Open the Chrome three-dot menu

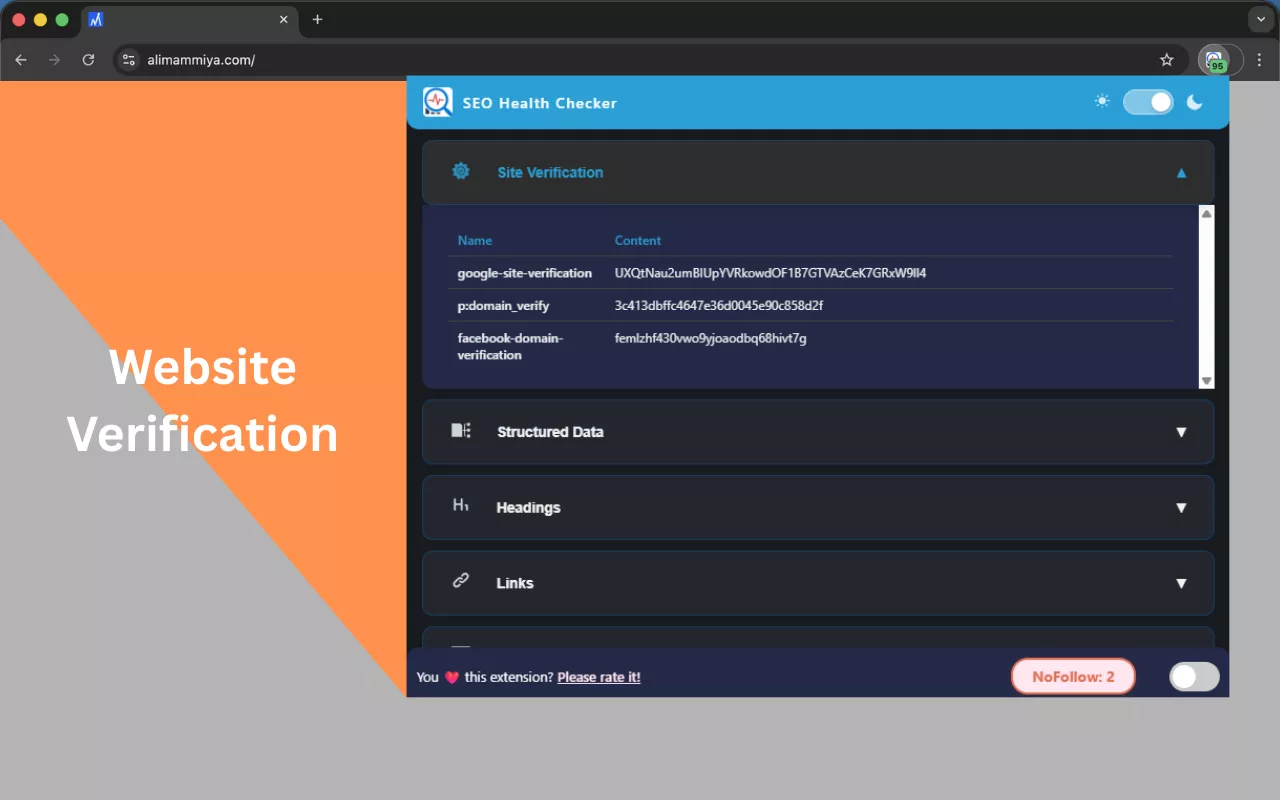tap(1259, 60)
